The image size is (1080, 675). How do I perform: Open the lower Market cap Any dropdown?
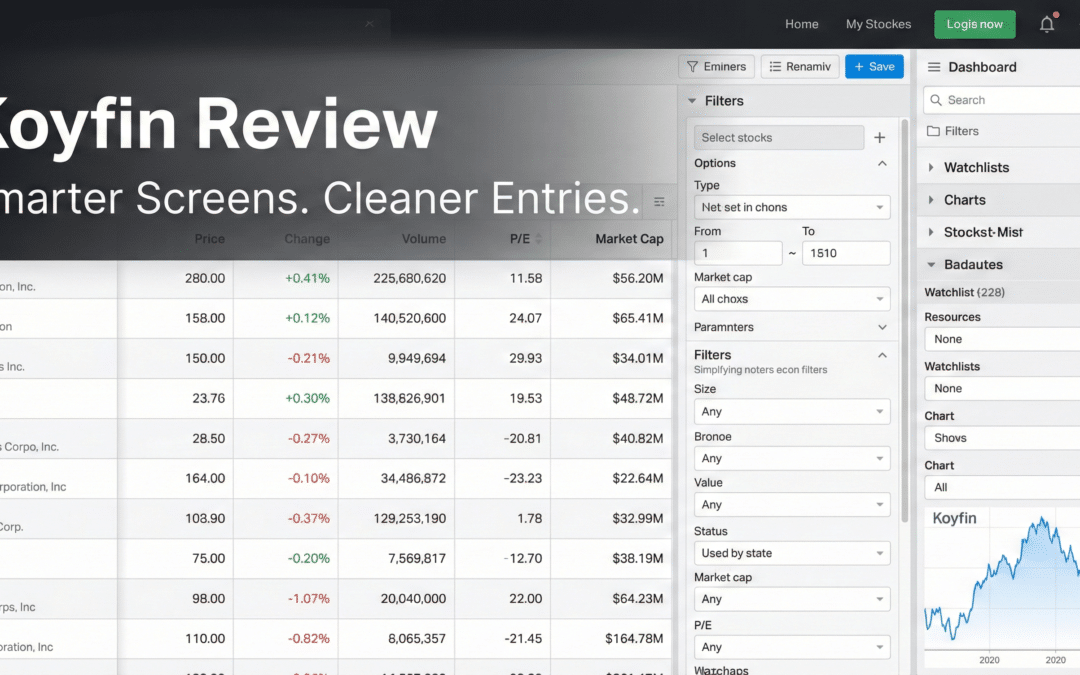pyautogui.click(x=792, y=599)
